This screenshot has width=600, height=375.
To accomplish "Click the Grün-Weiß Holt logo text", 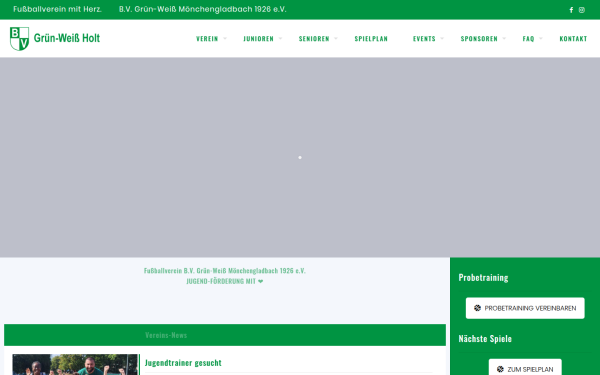I will coord(67,38).
